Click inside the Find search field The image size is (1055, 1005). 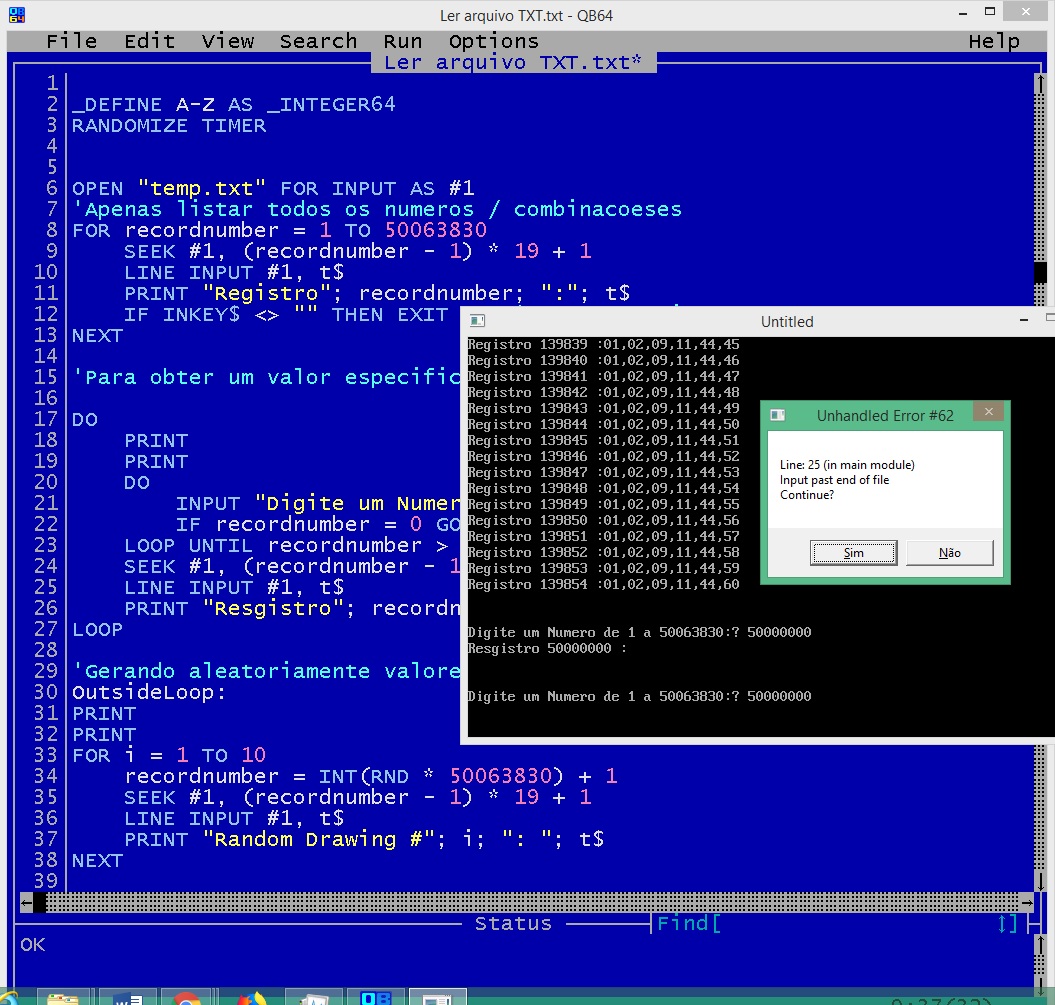850,924
